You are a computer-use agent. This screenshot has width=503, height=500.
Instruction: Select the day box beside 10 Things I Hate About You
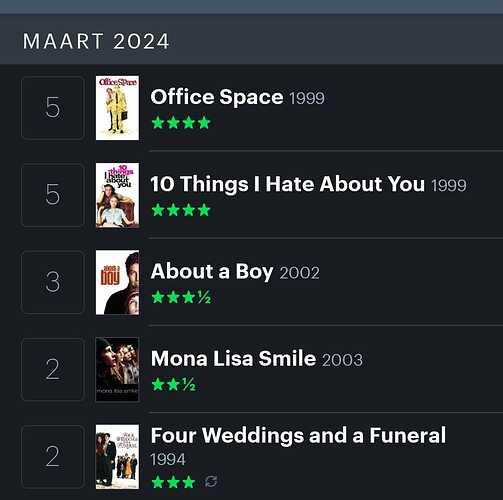(x=53, y=195)
